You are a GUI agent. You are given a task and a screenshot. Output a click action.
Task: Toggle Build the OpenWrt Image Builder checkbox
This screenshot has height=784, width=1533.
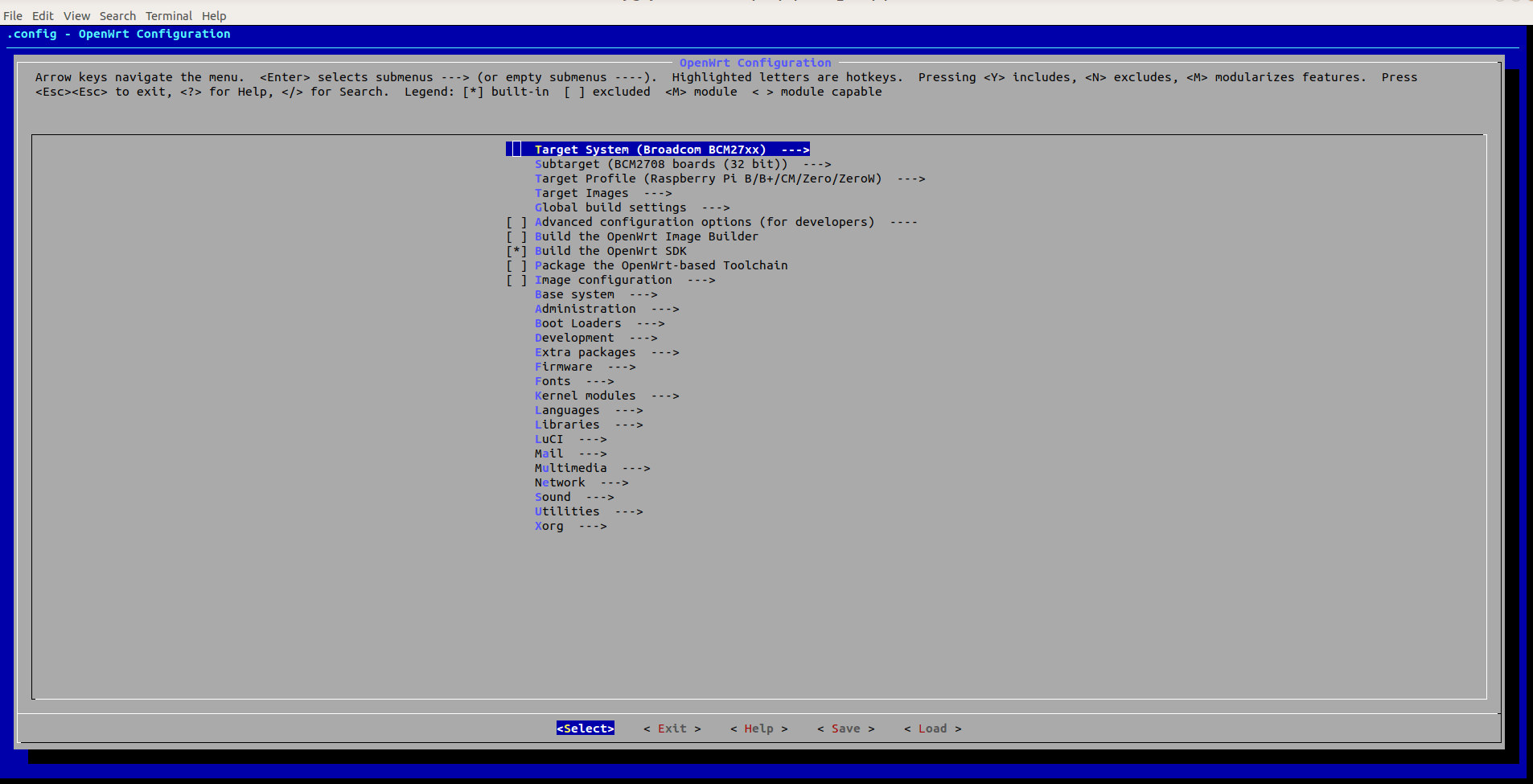(x=516, y=236)
